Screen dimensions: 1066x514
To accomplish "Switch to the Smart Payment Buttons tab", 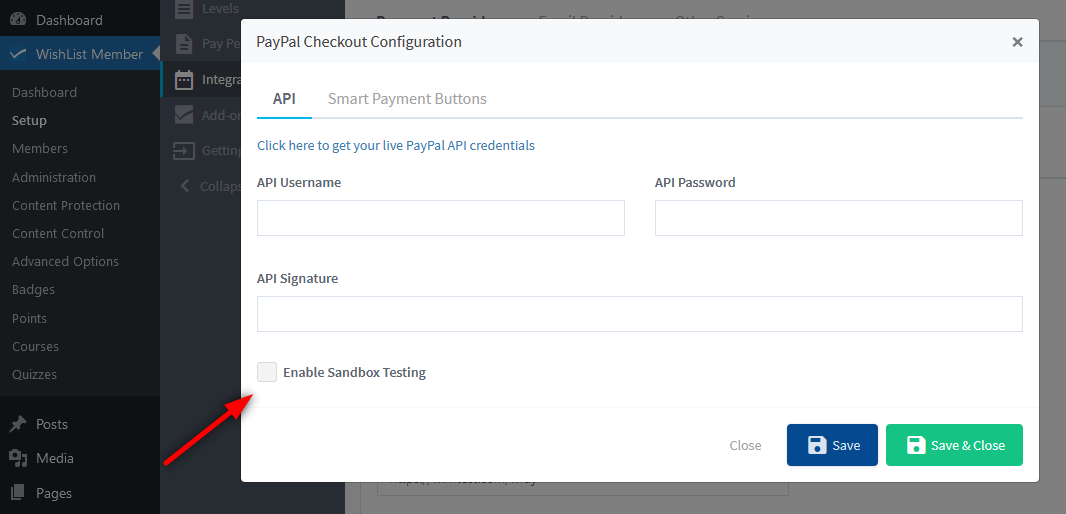I will tap(407, 99).
